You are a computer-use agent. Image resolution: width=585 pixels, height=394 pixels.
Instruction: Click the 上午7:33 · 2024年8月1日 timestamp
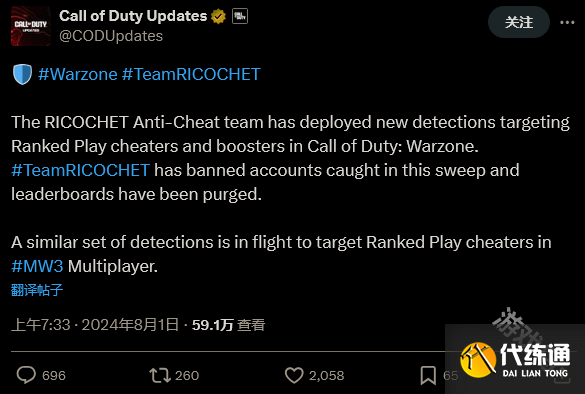pyautogui.click(x=95, y=325)
